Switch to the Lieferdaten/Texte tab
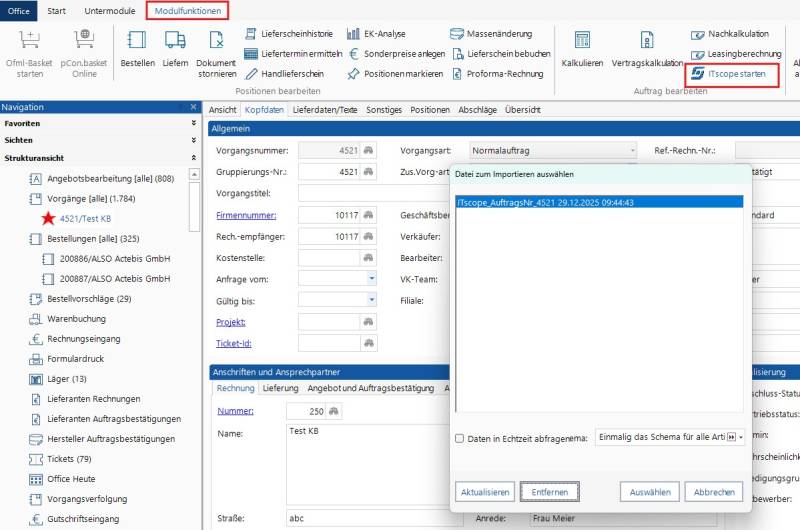 (325, 110)
